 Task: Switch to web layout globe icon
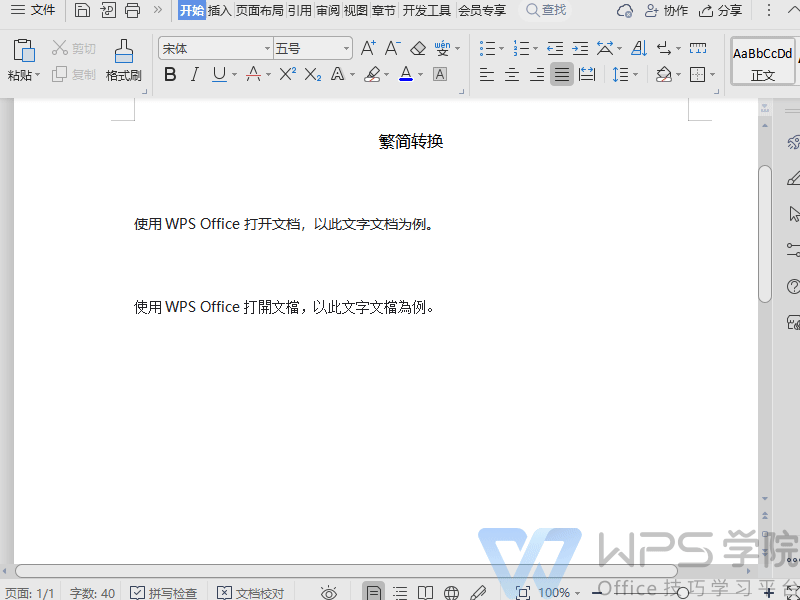point(451,592)
